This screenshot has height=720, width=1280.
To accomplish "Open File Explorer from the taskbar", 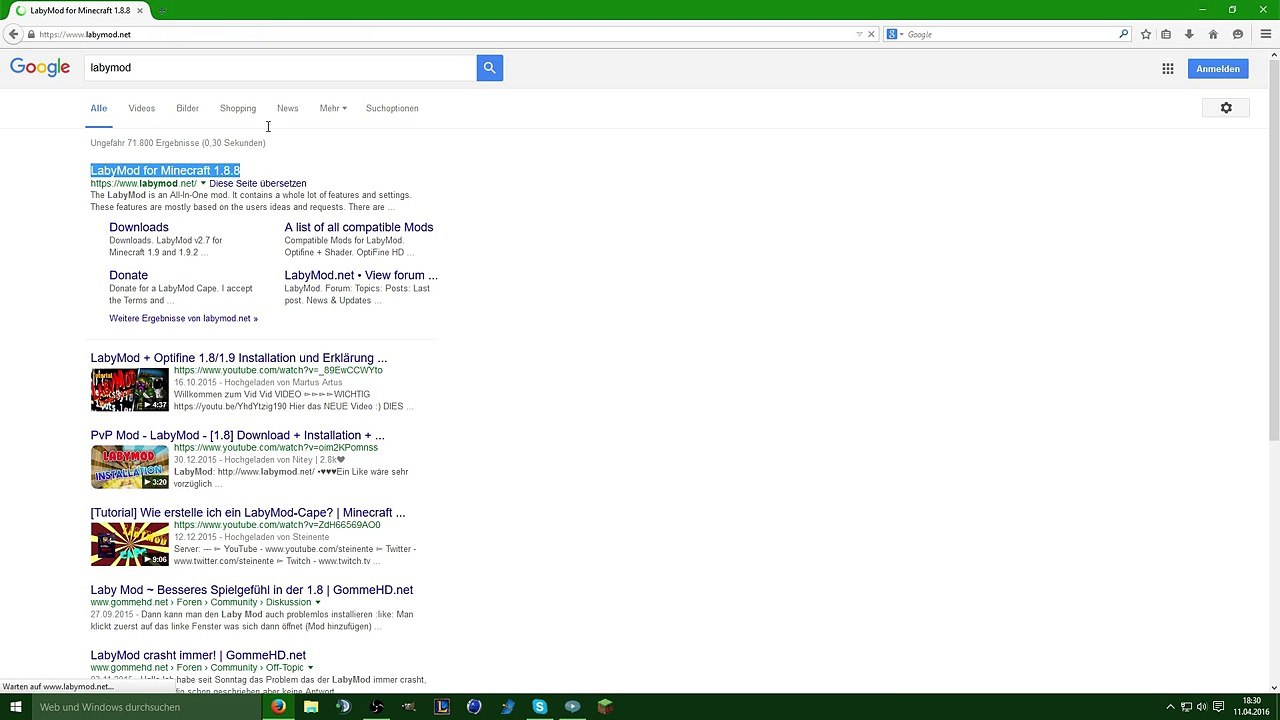I will pyautogui.click(x=311, y=707).
